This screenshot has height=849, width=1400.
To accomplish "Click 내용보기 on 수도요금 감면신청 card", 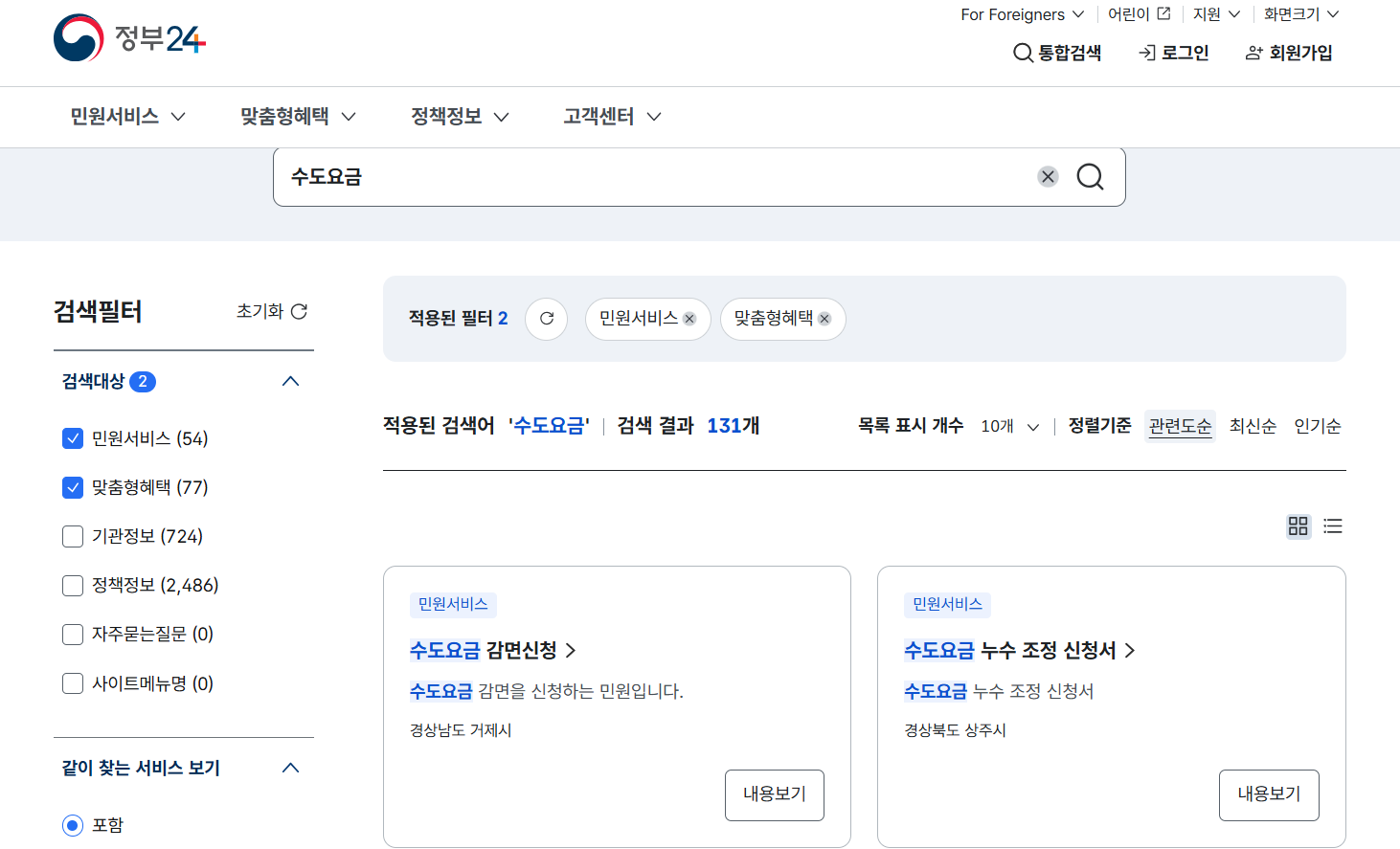I will pyautogui.click(x=774, y=794).
